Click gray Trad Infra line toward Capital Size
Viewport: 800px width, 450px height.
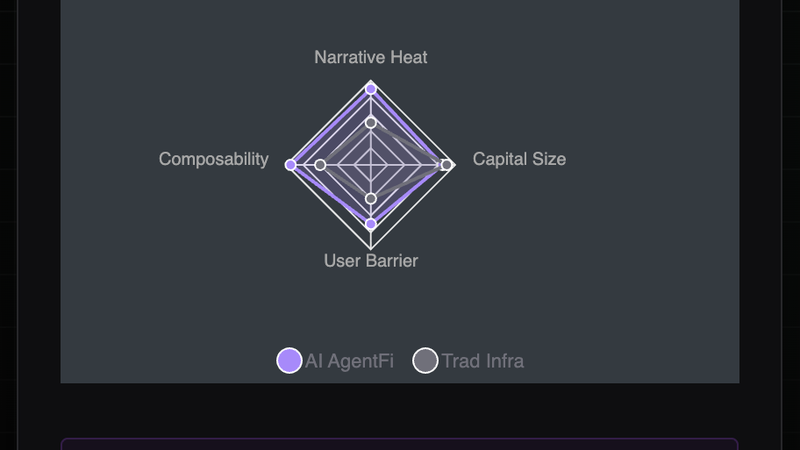point(408,143)
